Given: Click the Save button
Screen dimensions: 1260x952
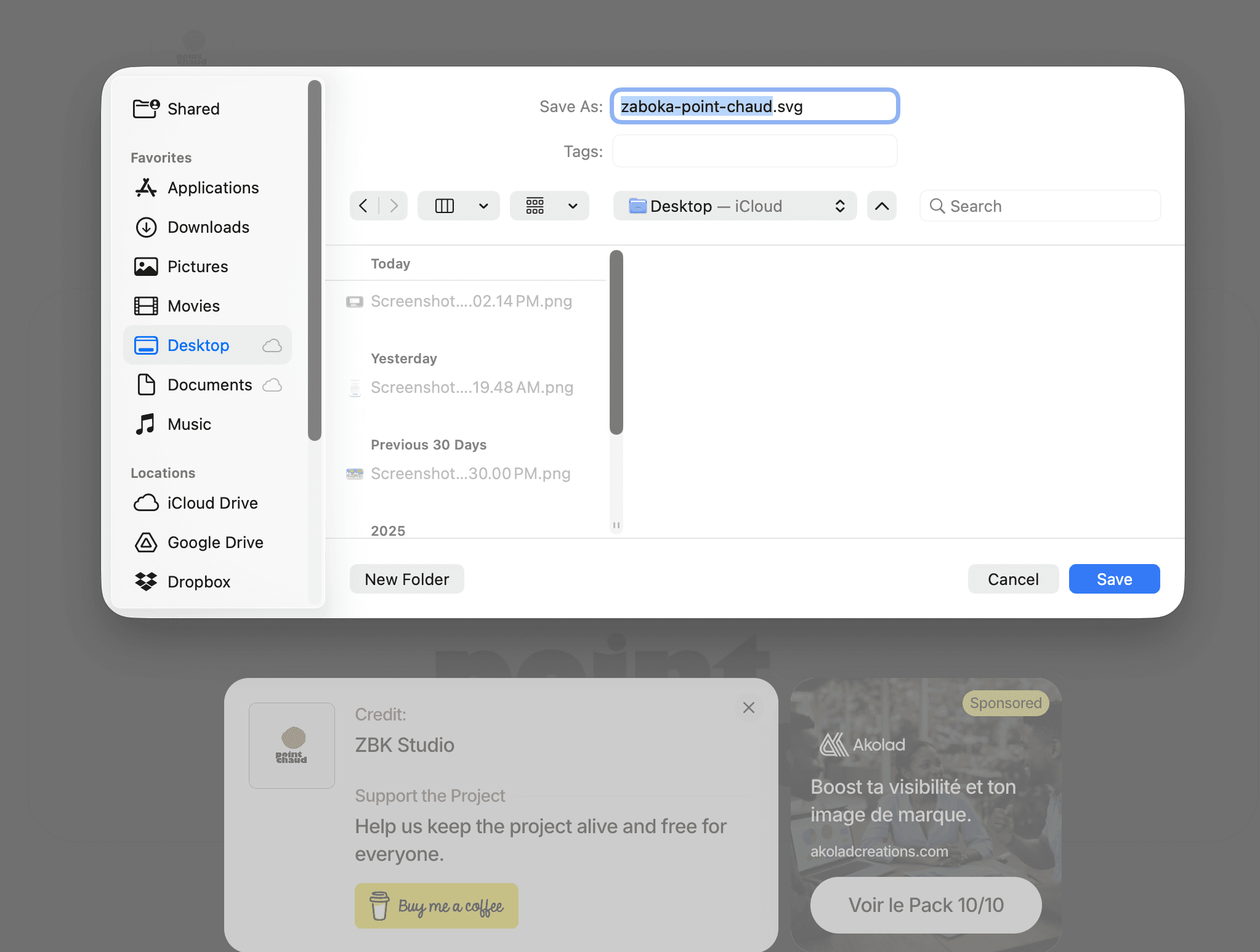Looking at the screenshot, I should coord(1113,579).
